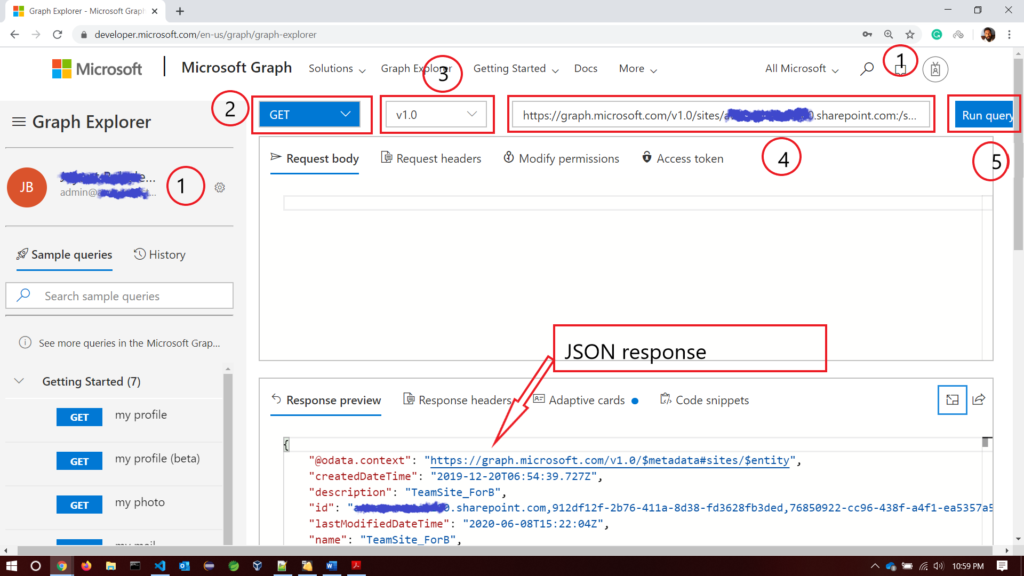The height and width of the screenshot is (576, 1024).
Task: Open the All Microsoft dropdown
Action: click(802, 69)
